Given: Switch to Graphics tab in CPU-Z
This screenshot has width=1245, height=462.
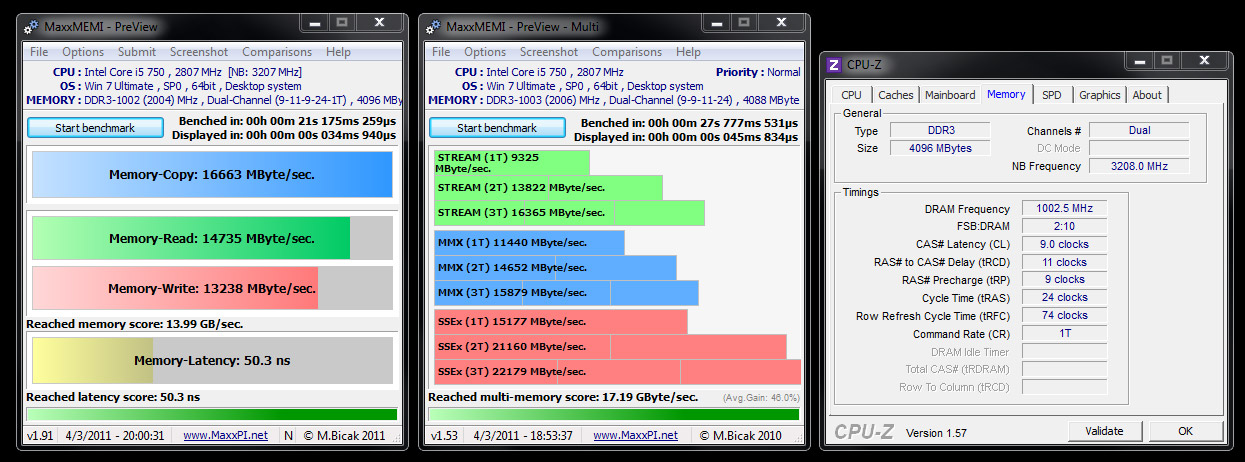Looking at the screenshot, I should [1100, 95].
